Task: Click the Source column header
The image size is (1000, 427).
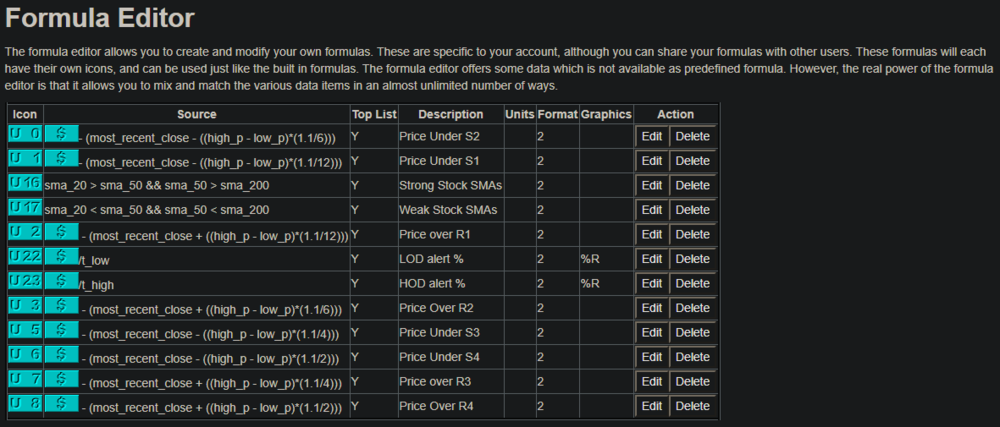Action: pos(196,114)
